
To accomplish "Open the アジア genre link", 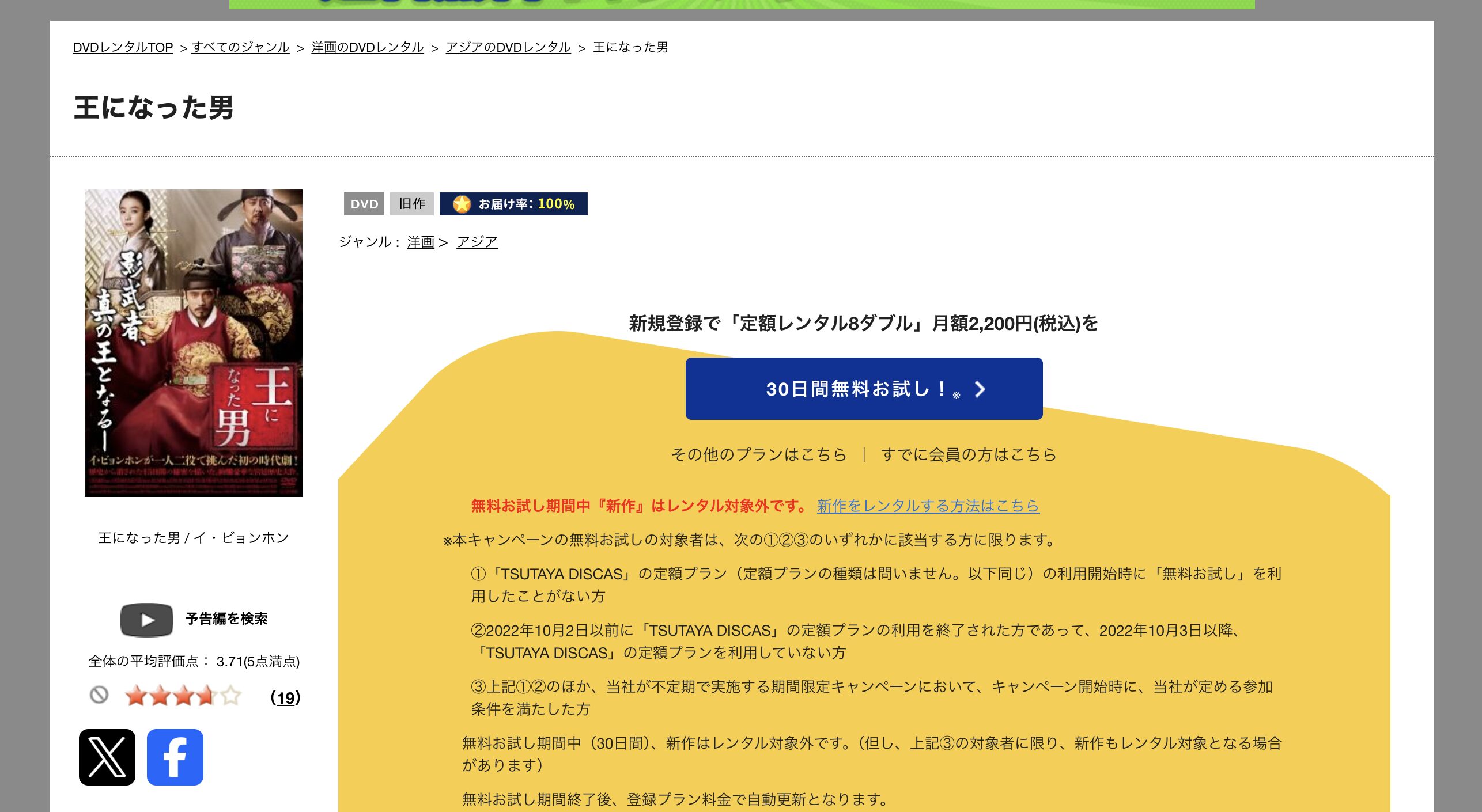I will [477, 242].
